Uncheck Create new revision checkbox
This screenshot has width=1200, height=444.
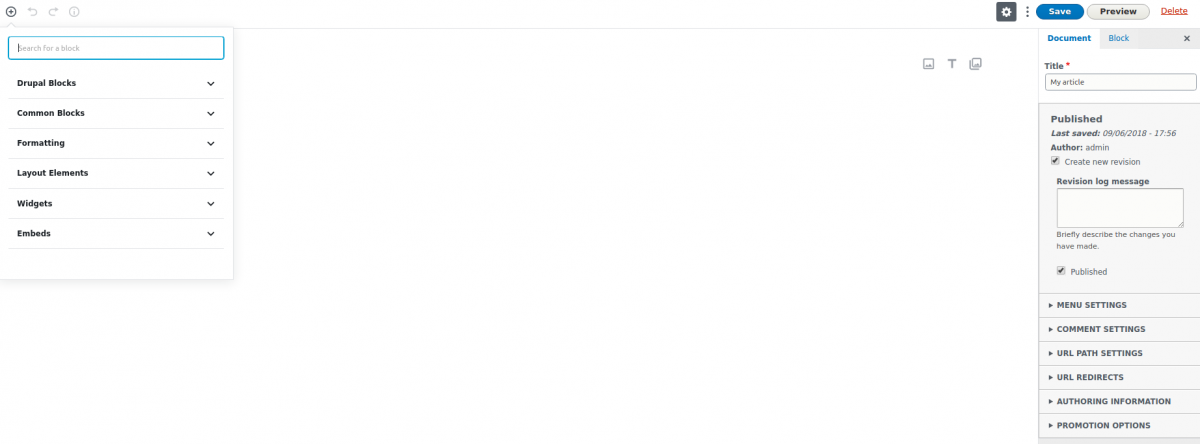pyautogui.click(x=1055, y=161)
